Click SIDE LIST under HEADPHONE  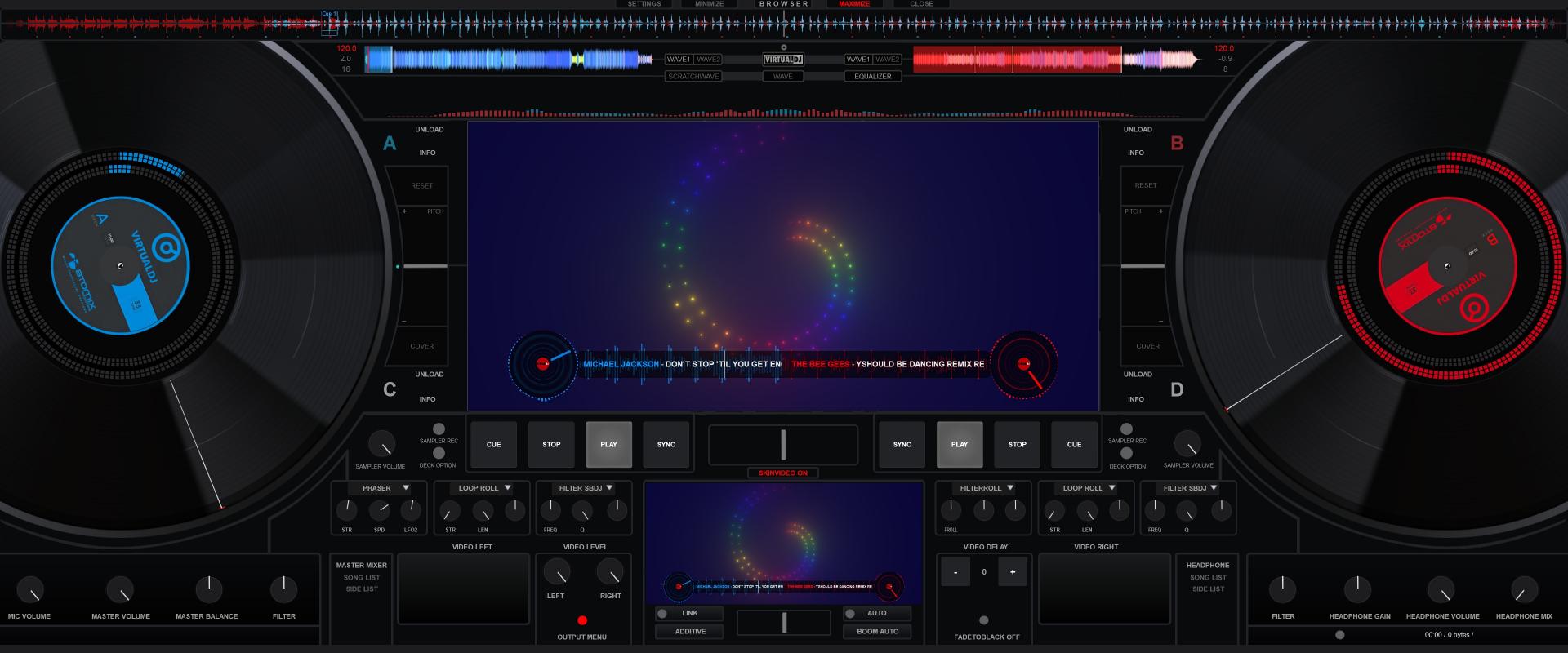tap(1208, 589)
